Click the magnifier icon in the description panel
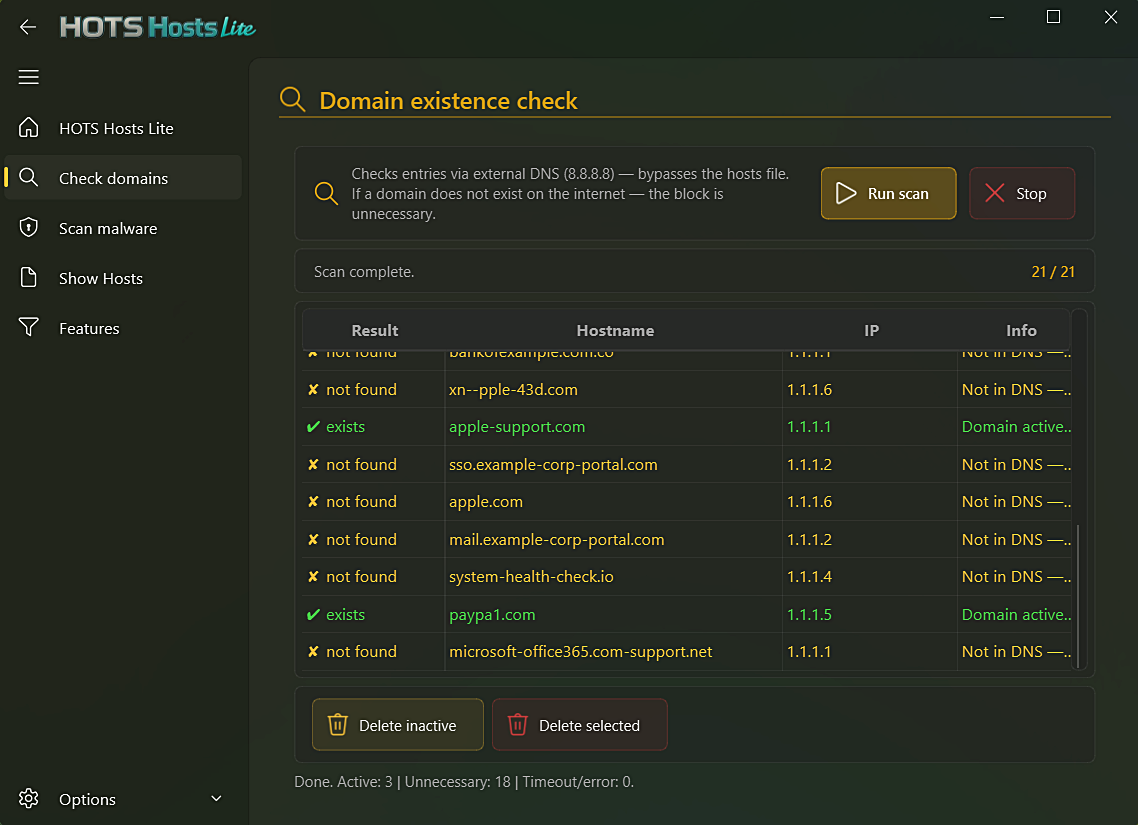 [x=326, y=193]
